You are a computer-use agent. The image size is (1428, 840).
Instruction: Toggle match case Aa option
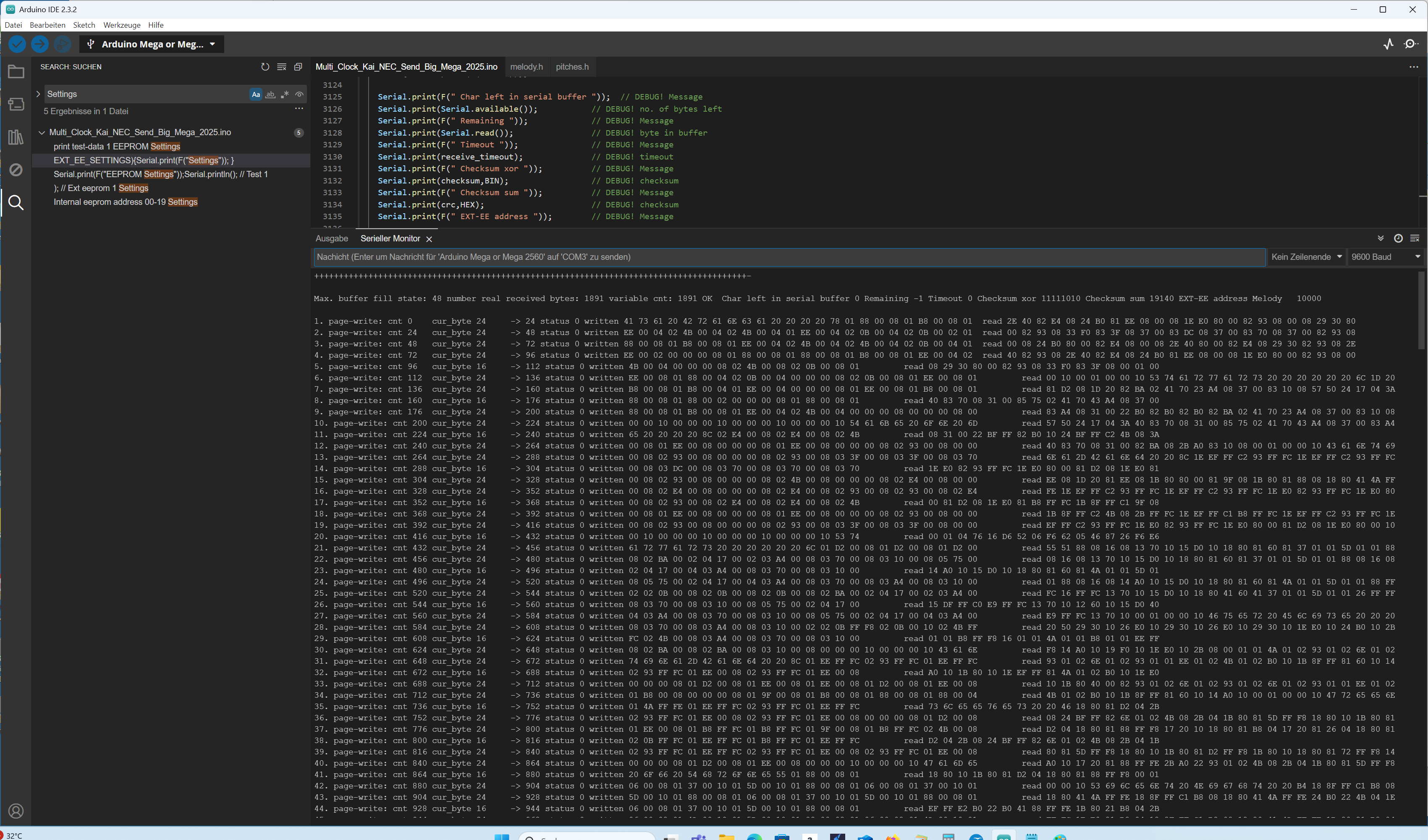point(256,94)
